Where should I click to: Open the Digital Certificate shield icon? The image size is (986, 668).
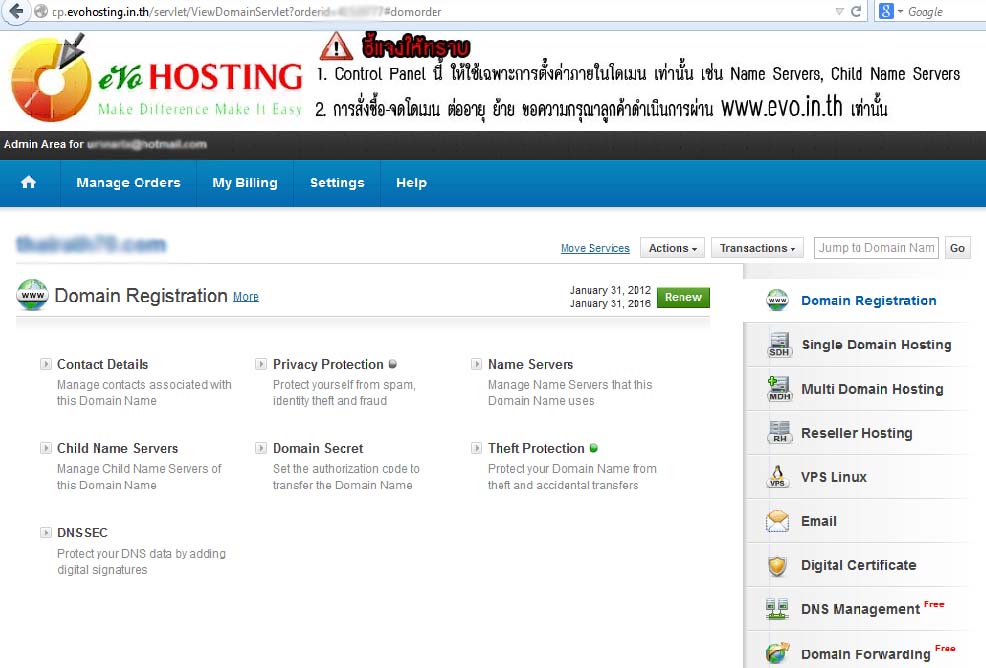[x=777, y=565]
